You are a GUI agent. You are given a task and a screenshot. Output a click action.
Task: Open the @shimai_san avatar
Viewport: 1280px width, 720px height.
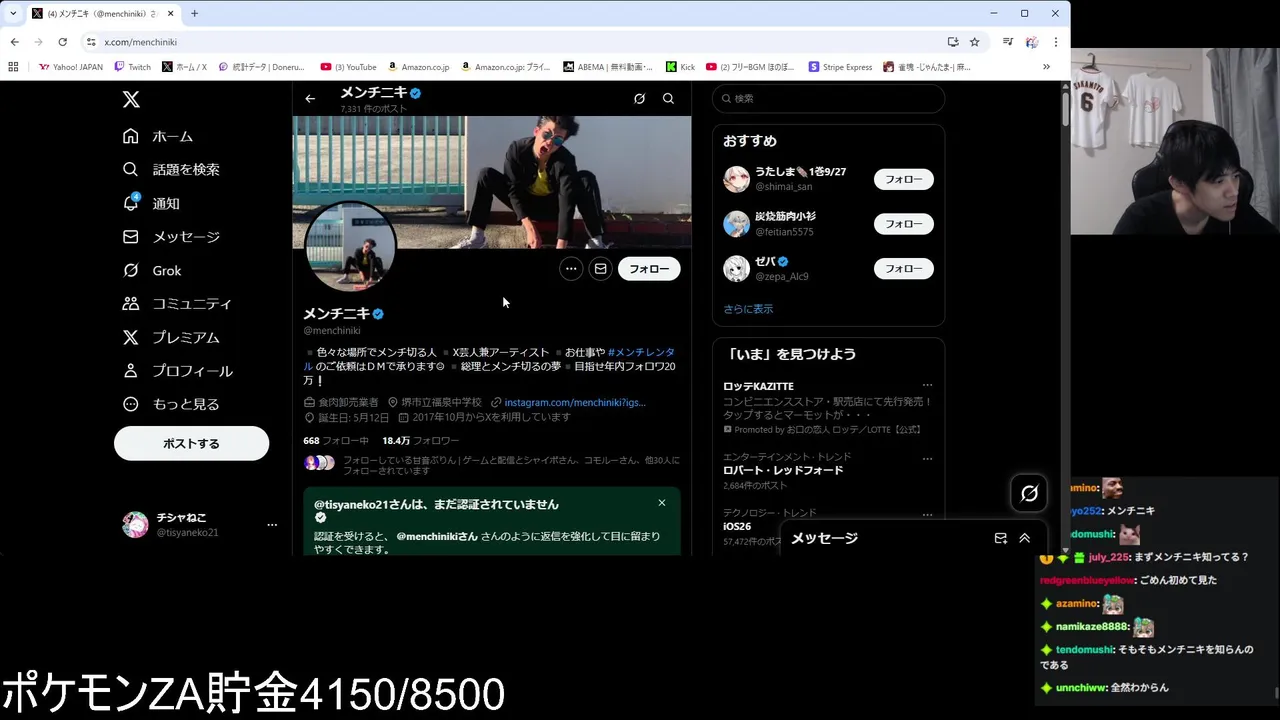coord(737,179)
